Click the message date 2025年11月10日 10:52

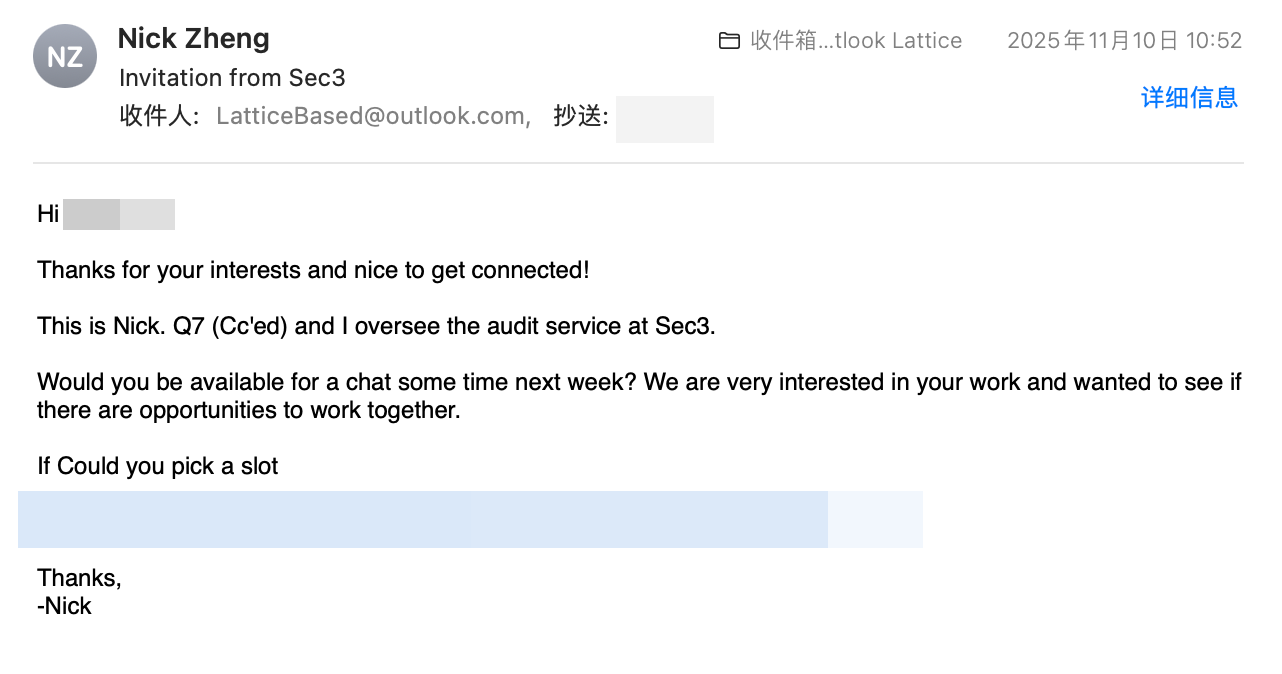1124,41
